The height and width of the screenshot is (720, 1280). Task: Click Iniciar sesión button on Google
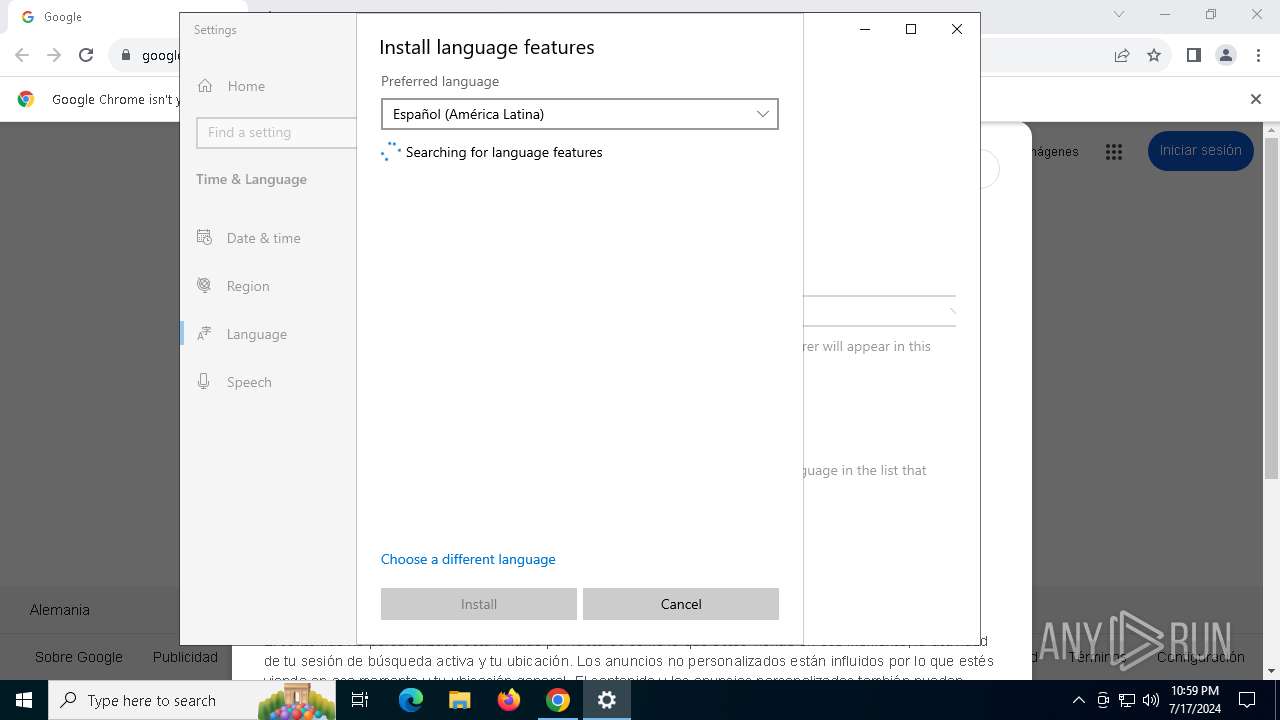click(1201, 150)
